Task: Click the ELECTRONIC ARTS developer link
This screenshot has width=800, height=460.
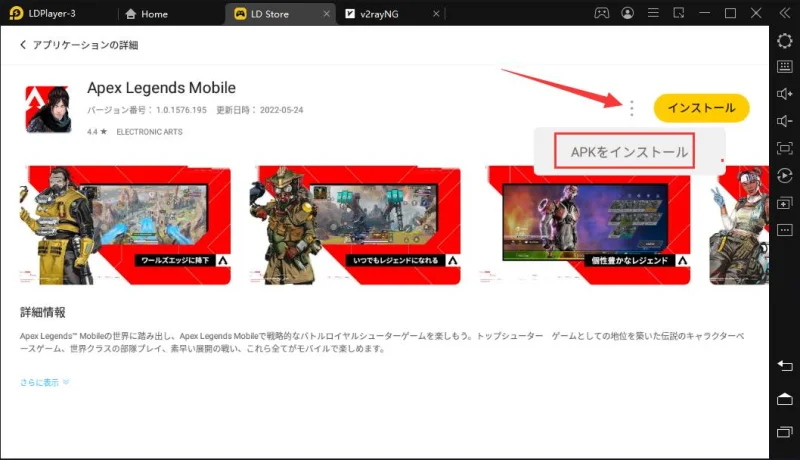Action: click(x=149, y=132)
